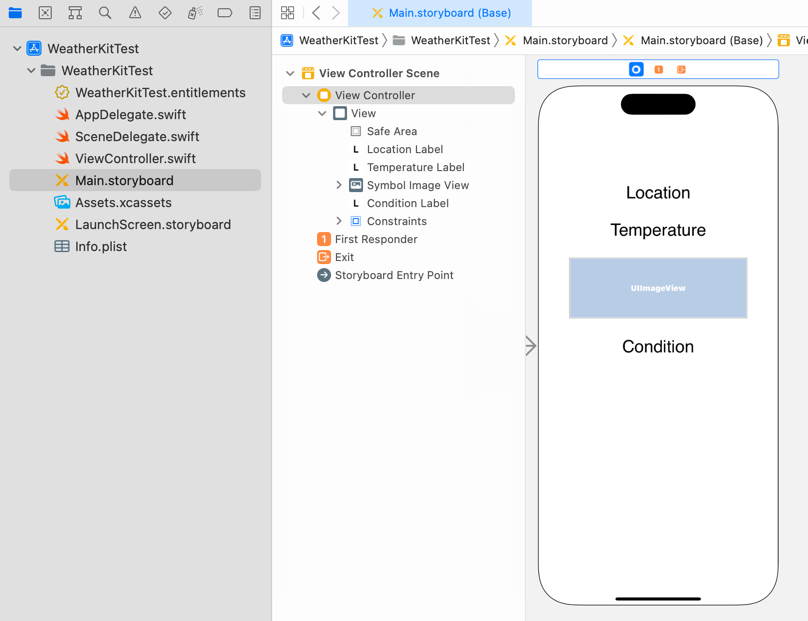The width and height of the screenshot is (808, 621).
Task: Select Temperature Label in document outline
Action: [x=415, y=167]
